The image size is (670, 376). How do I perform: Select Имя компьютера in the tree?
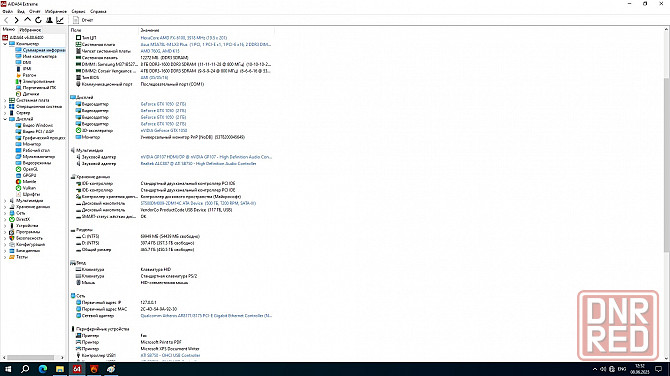(36, 56)
